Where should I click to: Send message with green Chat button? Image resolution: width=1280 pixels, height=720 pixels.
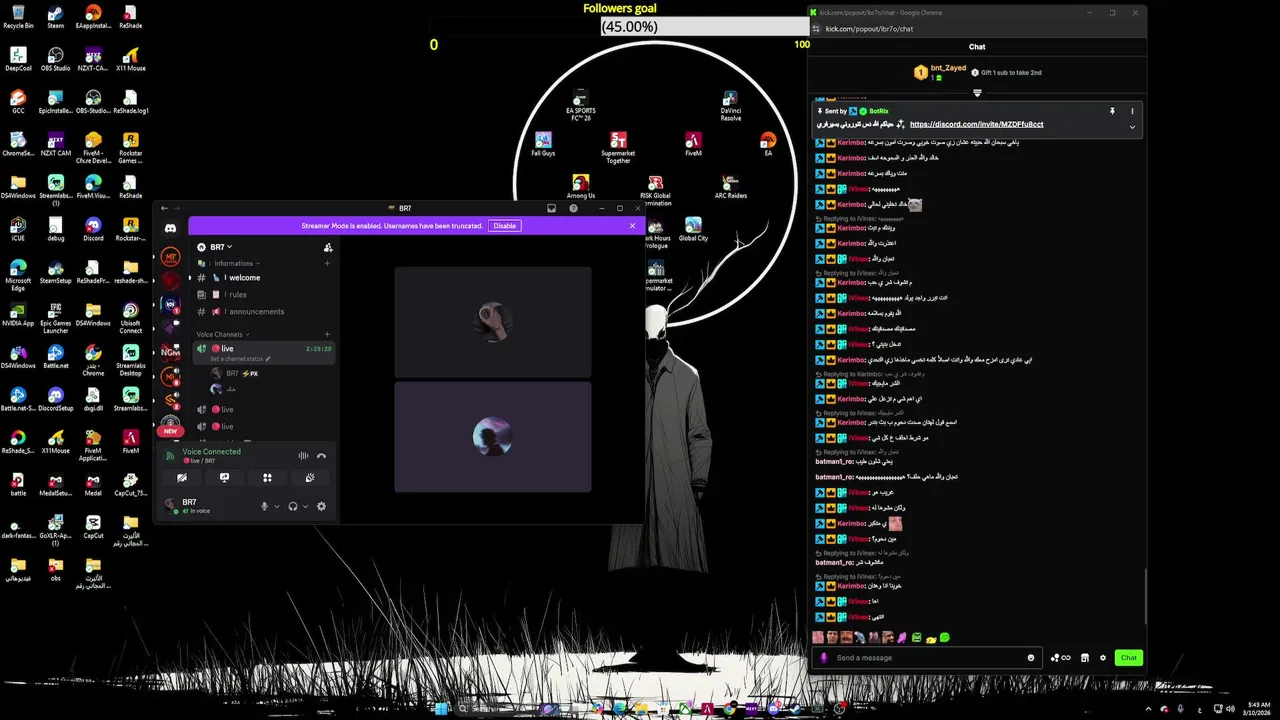[x=1128, y=657]
